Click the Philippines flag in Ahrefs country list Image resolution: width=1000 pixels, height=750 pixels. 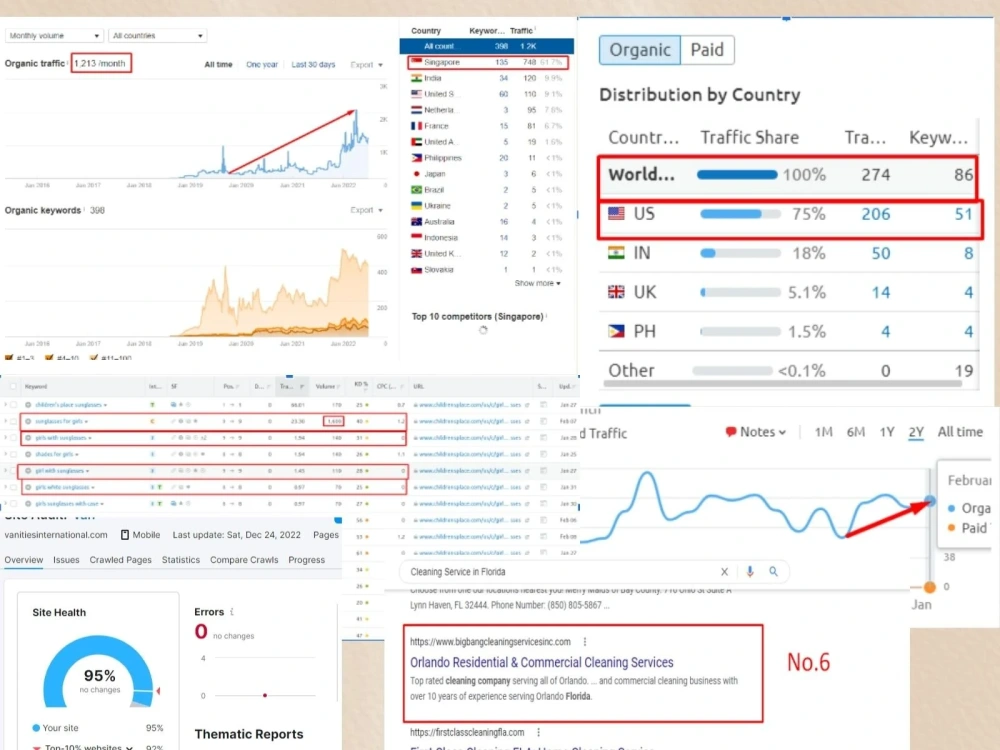tap(416, 158)
